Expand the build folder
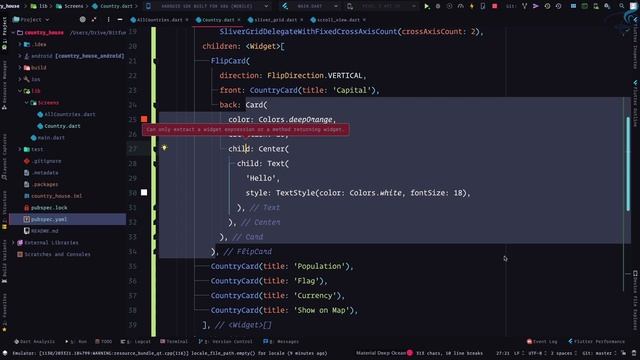This screenshot has height=360, width=640. (x=20, y=67)
